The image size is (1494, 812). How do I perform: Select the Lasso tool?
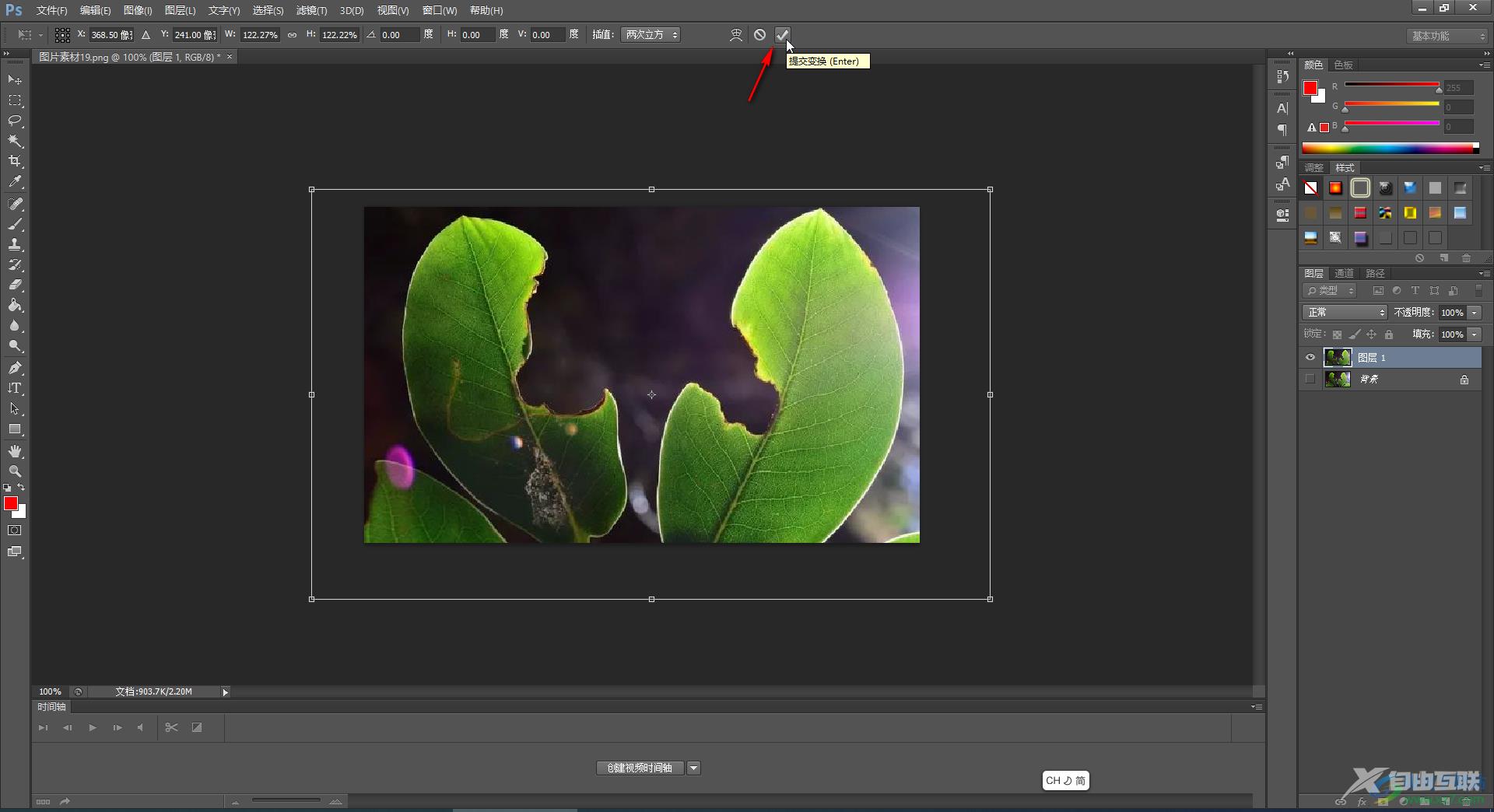[x=15, y=121]
